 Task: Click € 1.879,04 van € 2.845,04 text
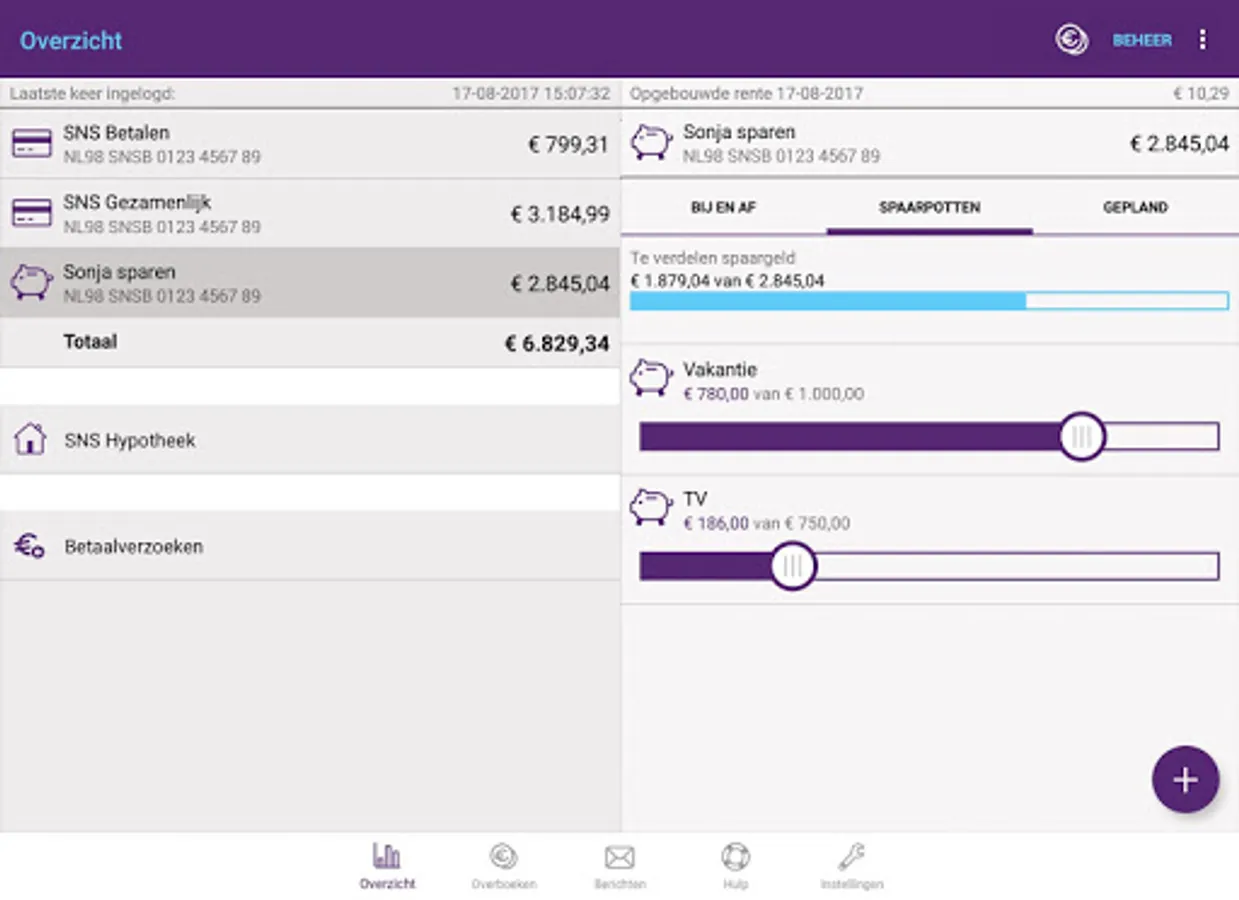point(728,281)
